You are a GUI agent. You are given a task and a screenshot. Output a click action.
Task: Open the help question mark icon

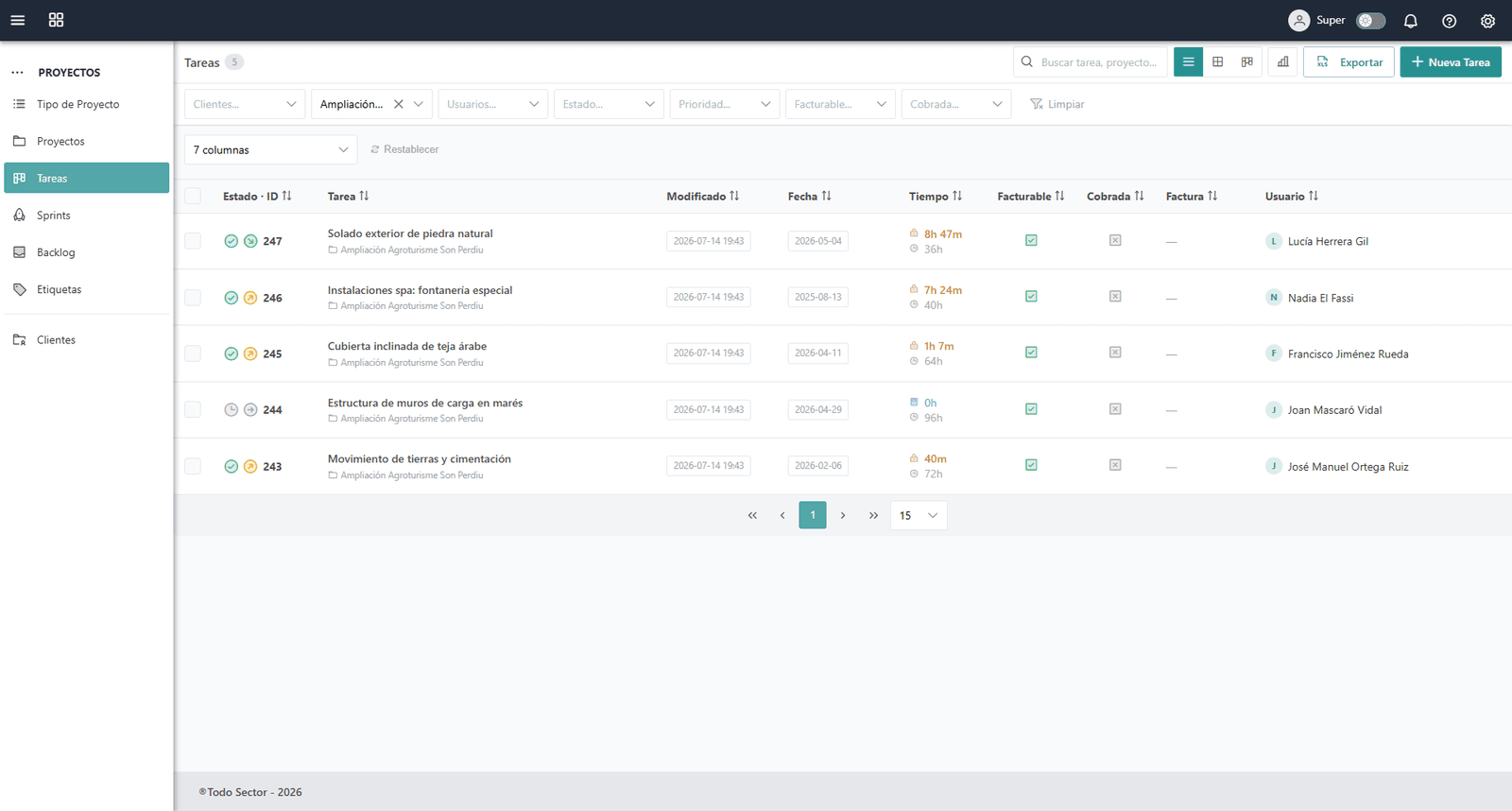(1449, 21)
